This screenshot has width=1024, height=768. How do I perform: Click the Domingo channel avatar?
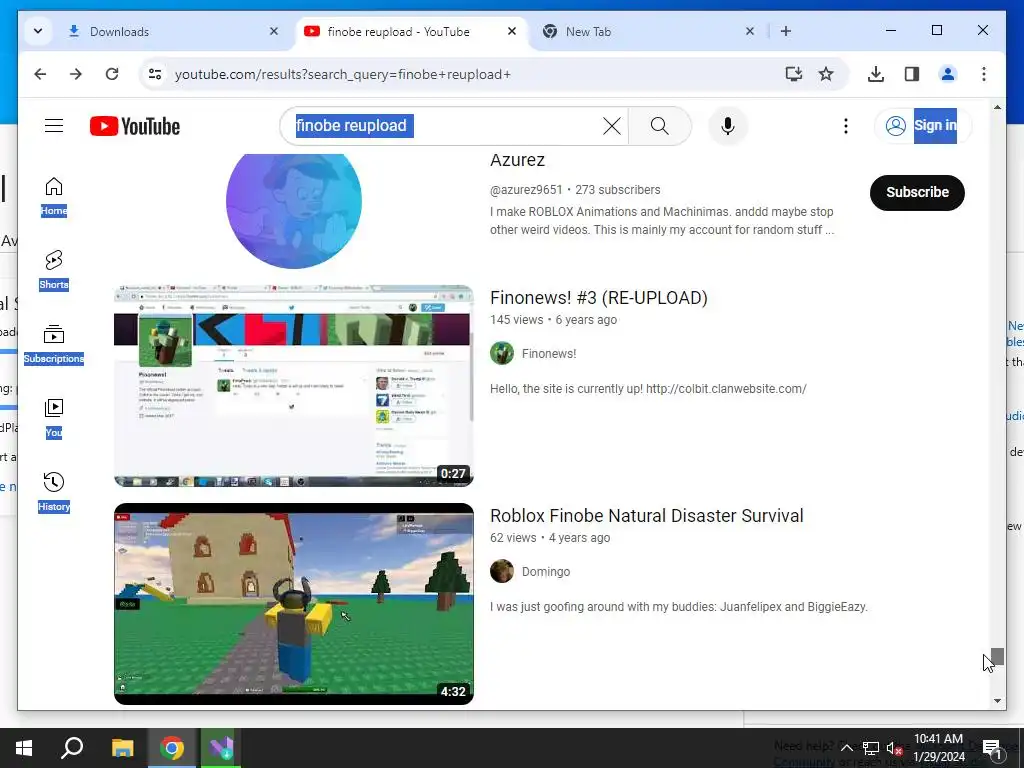click(502, 571)
